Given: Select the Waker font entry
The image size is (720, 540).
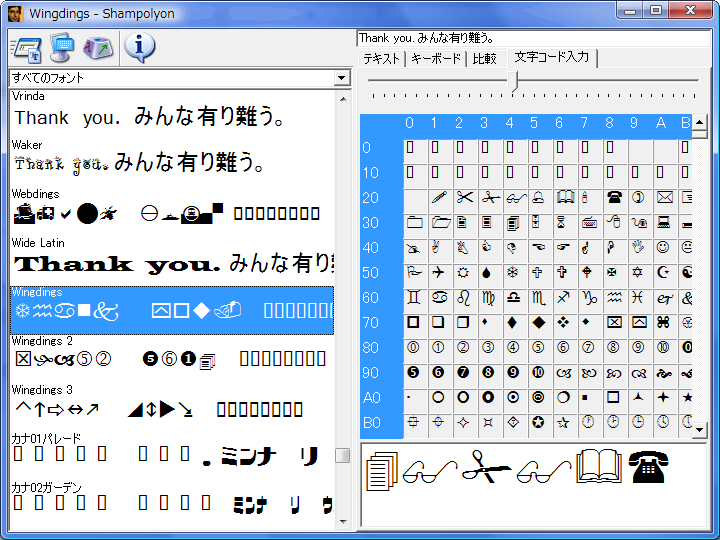Looking at the screenshot, I should click(x=172, y=162).
